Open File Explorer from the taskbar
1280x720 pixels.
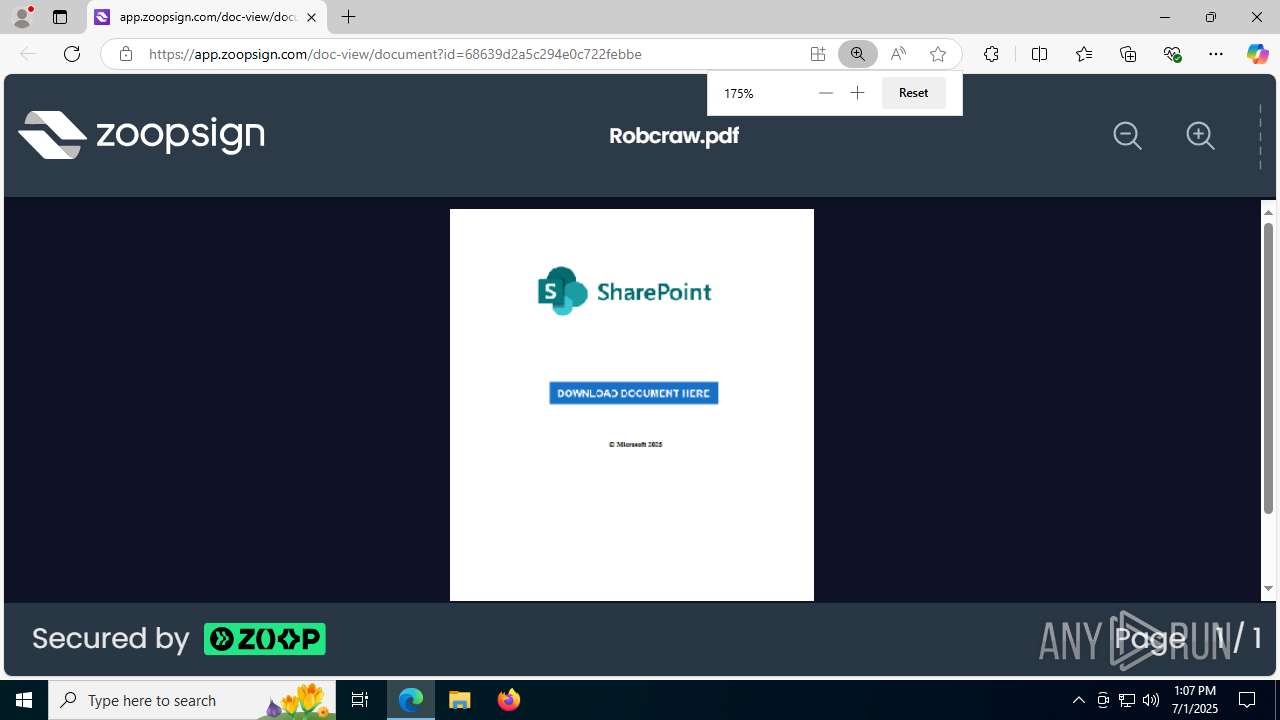tap(460, 700)
